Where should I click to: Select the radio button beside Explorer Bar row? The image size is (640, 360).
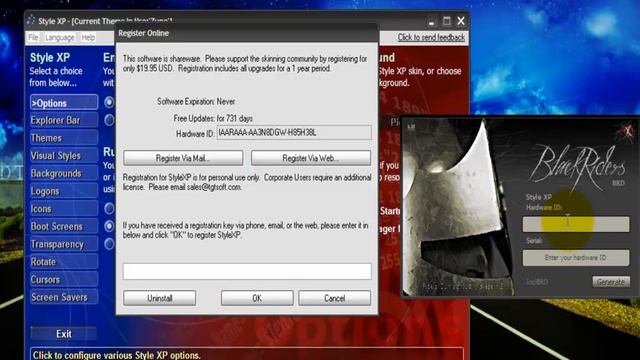coord(109,120)
